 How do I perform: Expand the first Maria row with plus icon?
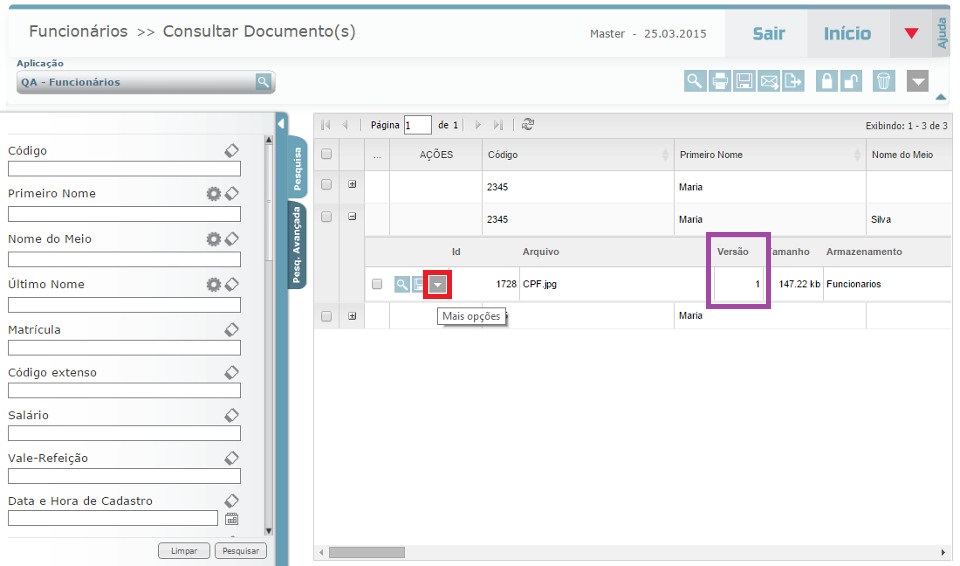pyautogui.click(x=352, y=185)
